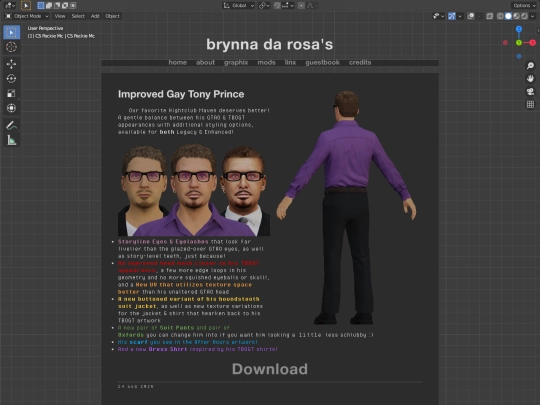The height and width of the screenshot is (405, 540).
Task: Click the red X axis gizmo handle
Action: [533, 43]
